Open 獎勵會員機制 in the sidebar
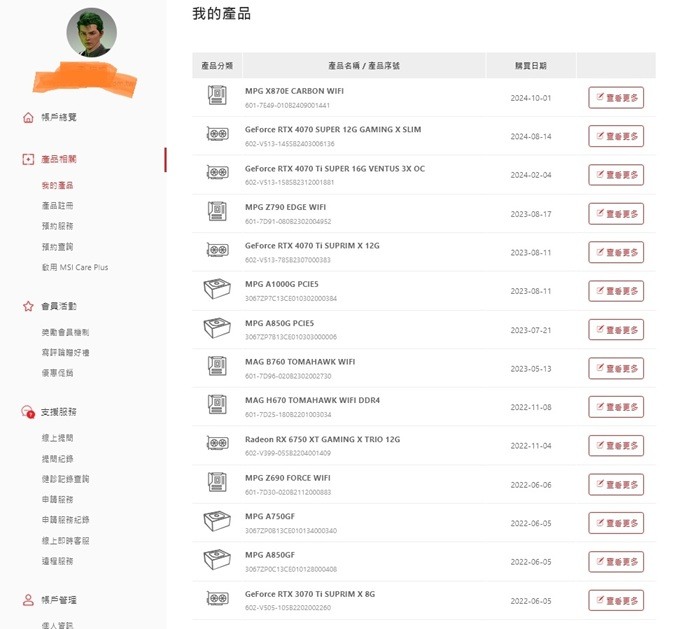 (x=65, y=332)
